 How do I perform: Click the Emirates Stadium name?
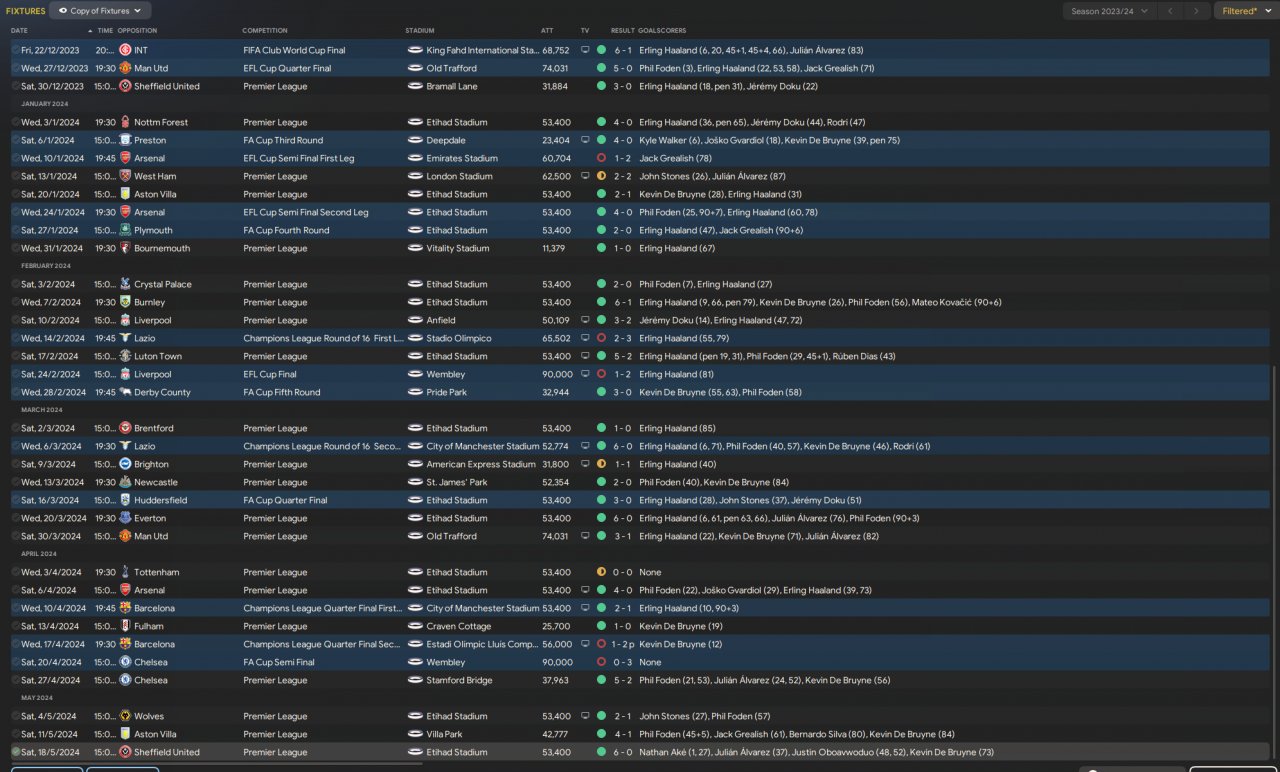click(x=462, y=158)
